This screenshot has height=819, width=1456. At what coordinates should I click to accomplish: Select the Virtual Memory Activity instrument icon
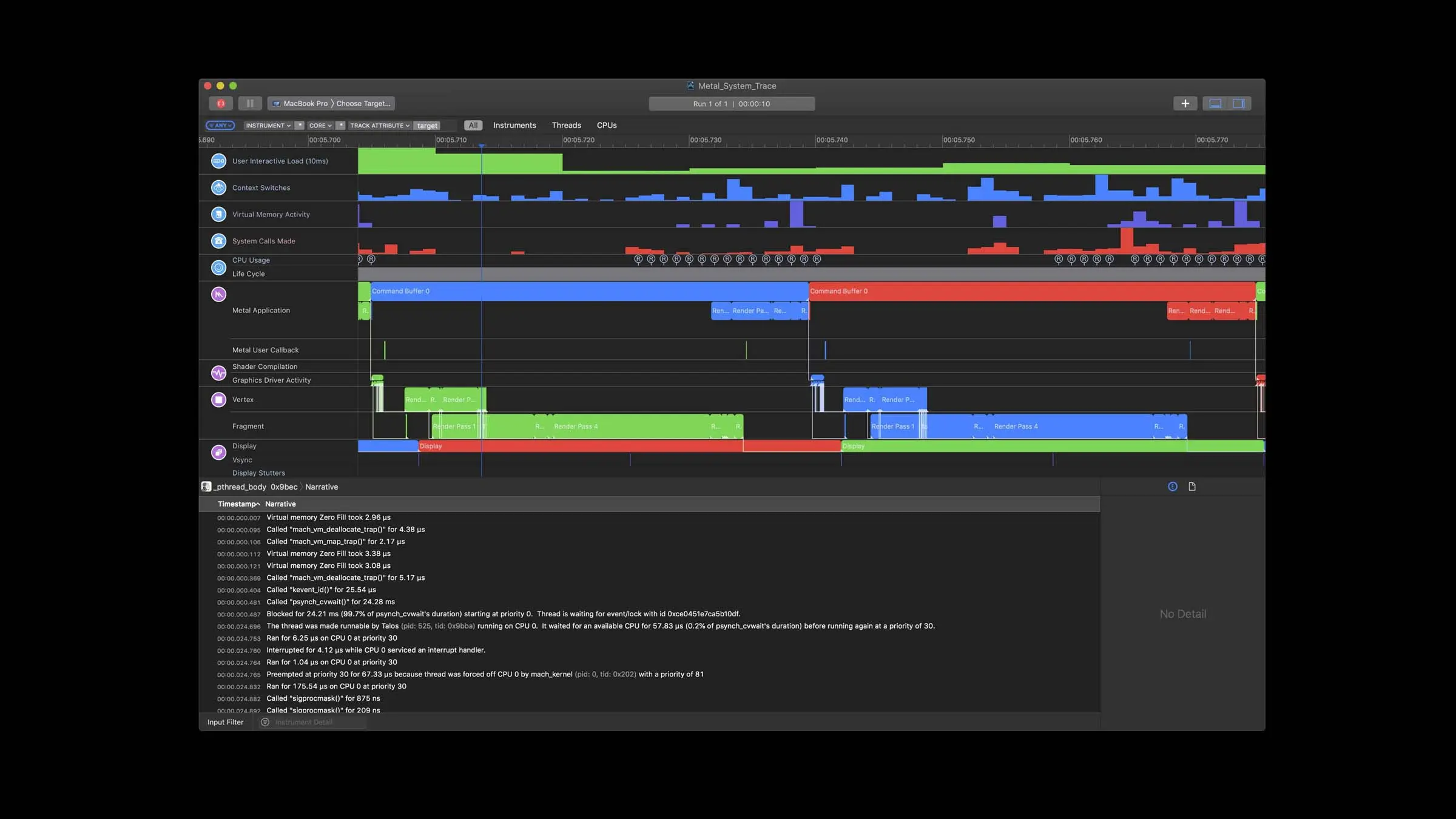(x=218, y=214)
